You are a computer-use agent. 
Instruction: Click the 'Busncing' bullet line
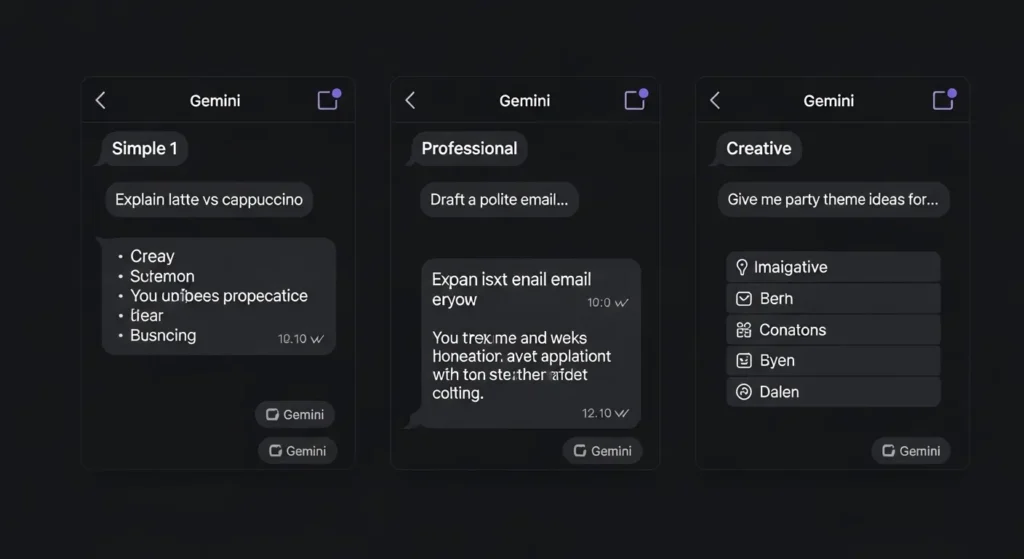coord(163,336)
